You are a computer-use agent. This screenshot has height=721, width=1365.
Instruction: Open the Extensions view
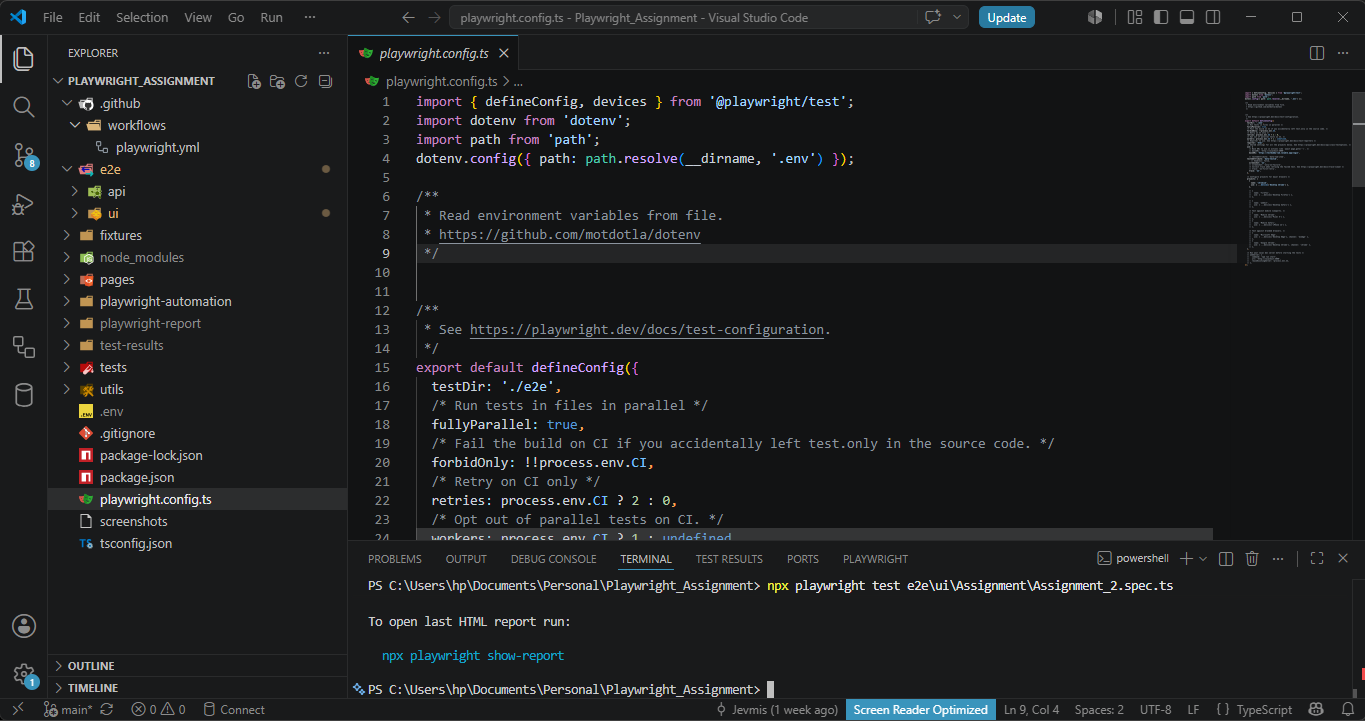point(23,251)
